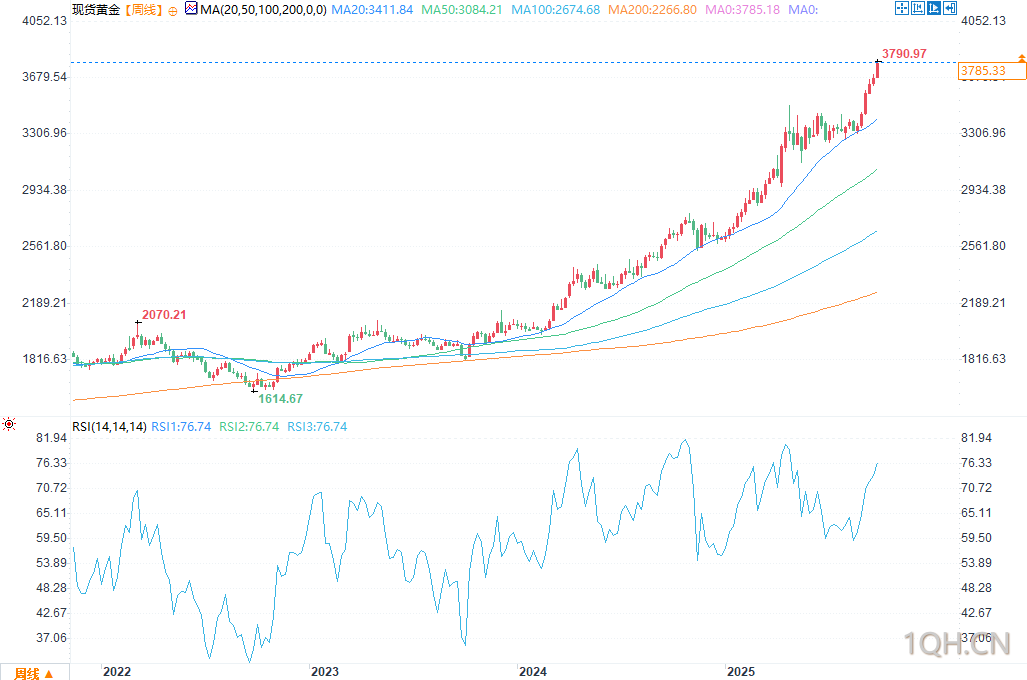Toggle the MA50:3084.21 legend line
Screen dimensions: 1027x680
pos(461,10)
